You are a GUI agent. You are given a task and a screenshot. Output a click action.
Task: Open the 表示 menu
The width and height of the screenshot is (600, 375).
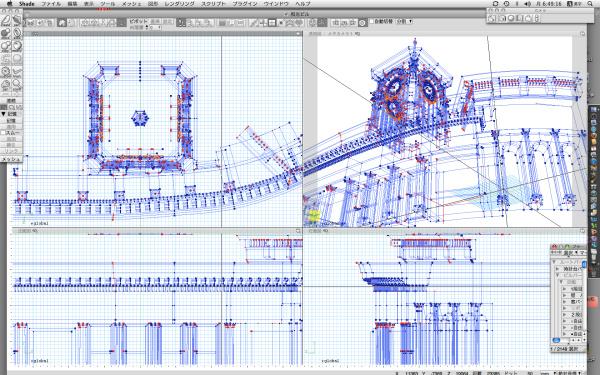(88, 4)
